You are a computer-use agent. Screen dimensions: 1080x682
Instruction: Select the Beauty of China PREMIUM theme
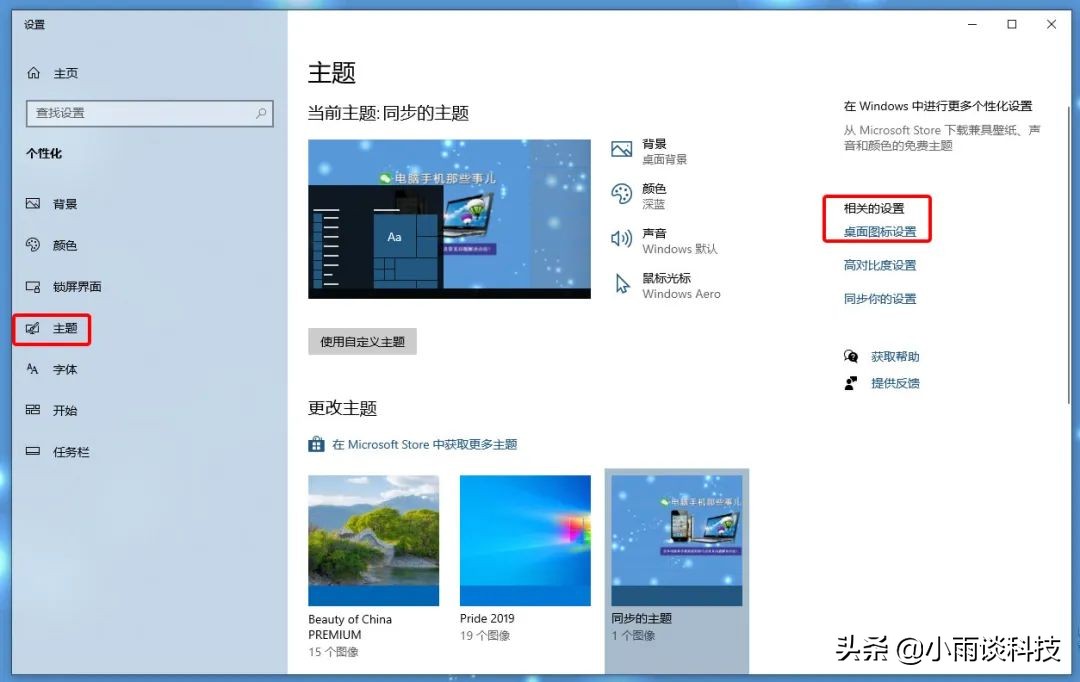[x=373, y=540]
